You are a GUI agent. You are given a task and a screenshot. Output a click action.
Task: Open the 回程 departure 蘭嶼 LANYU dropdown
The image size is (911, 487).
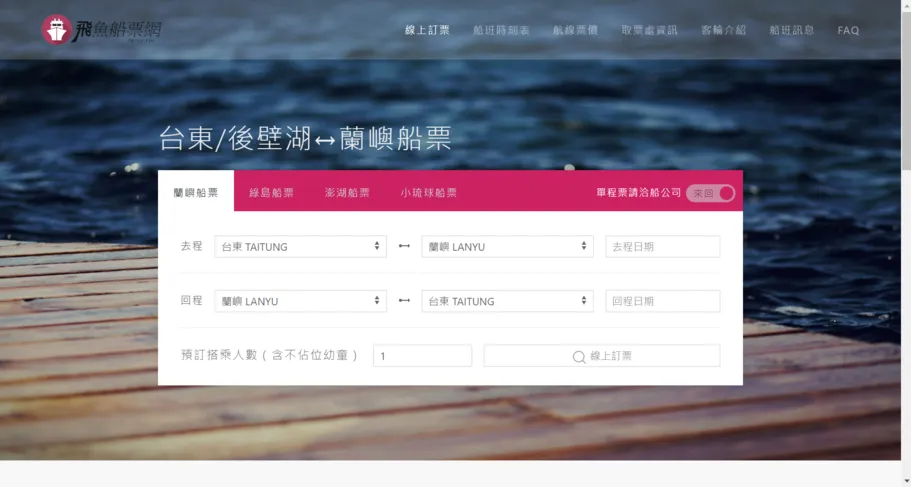tap(300, 301)
